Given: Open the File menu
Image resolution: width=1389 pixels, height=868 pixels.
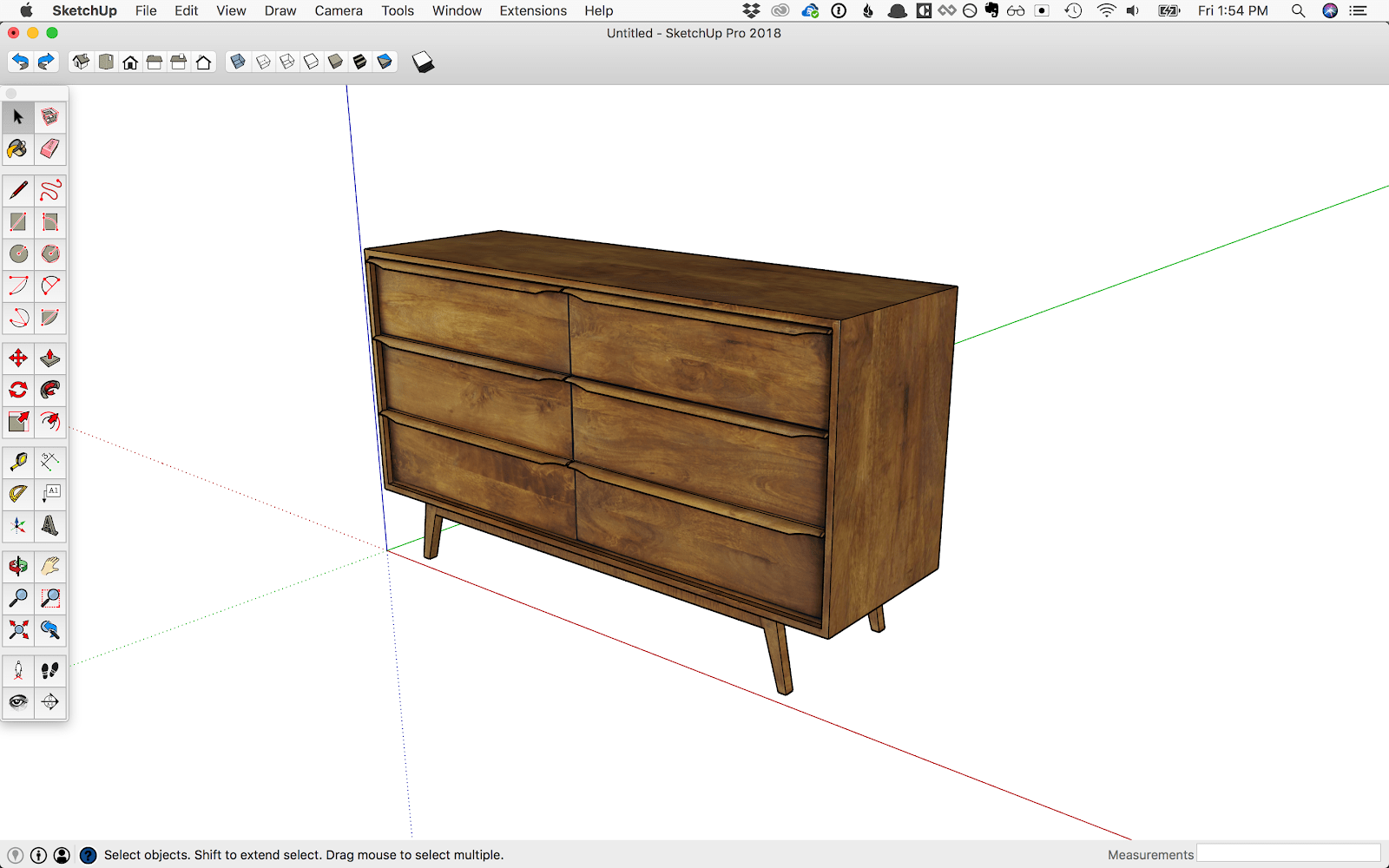Looking at the screenshot, I should tap(146, 10).
